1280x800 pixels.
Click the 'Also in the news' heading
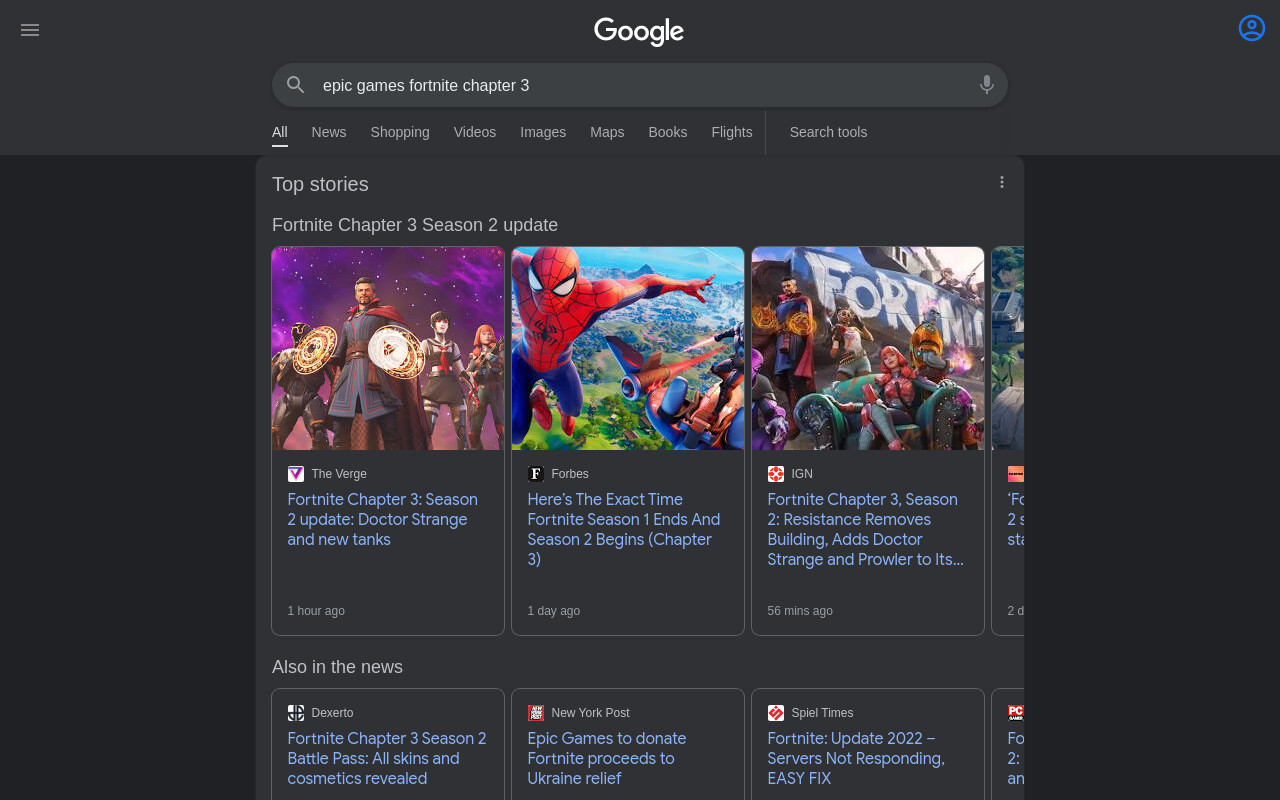[x=337, y=667]
